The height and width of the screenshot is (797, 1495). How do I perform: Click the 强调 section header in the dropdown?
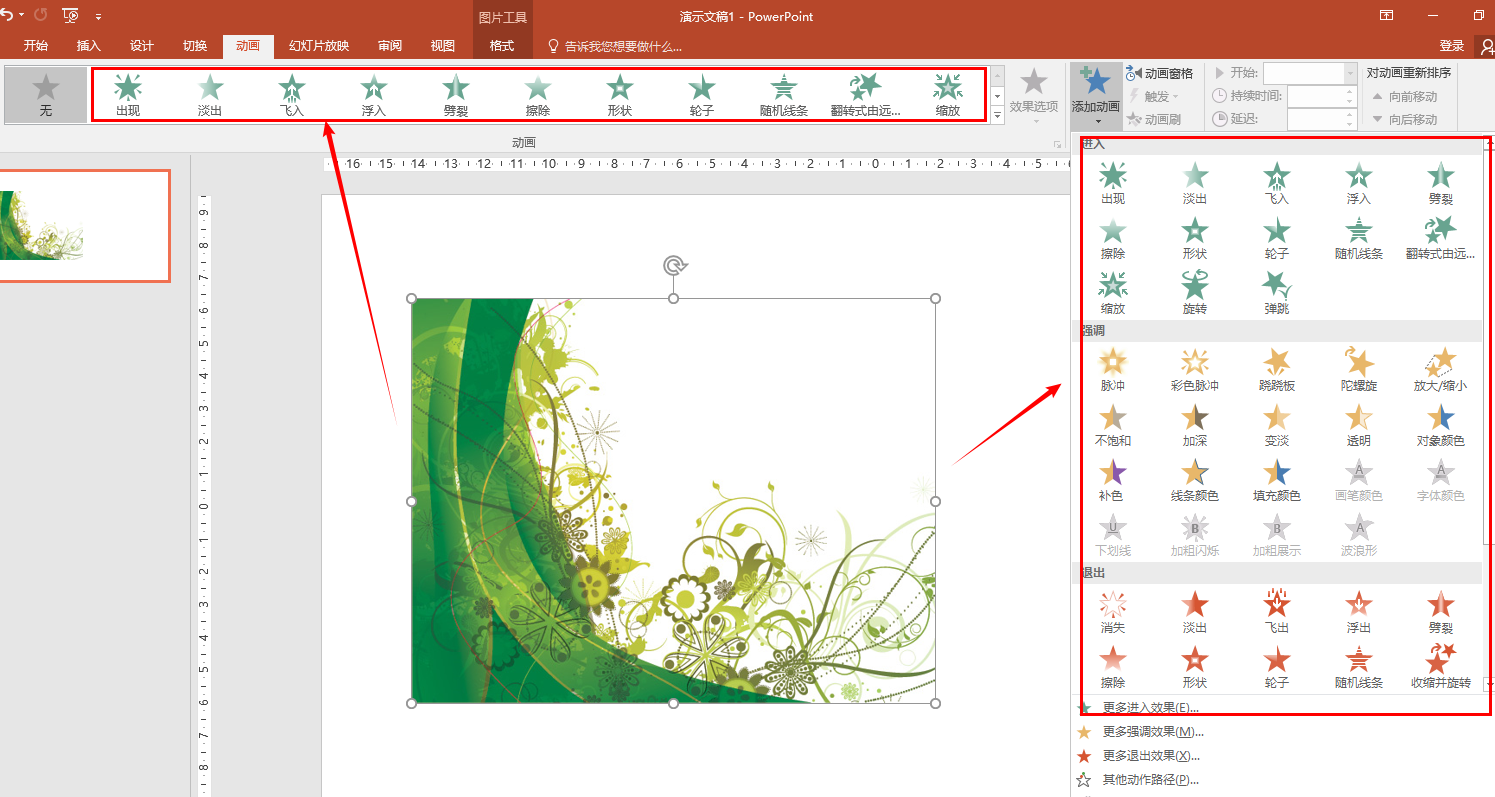pos(1277,330)
